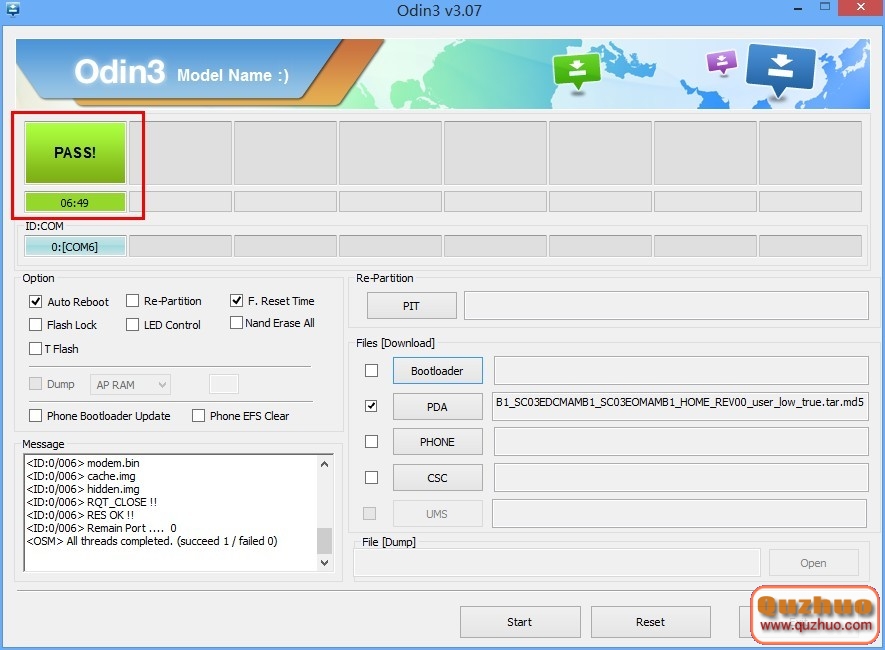
Task: Click the 'modem.bin' log line
Action: [x=83, y=463]
